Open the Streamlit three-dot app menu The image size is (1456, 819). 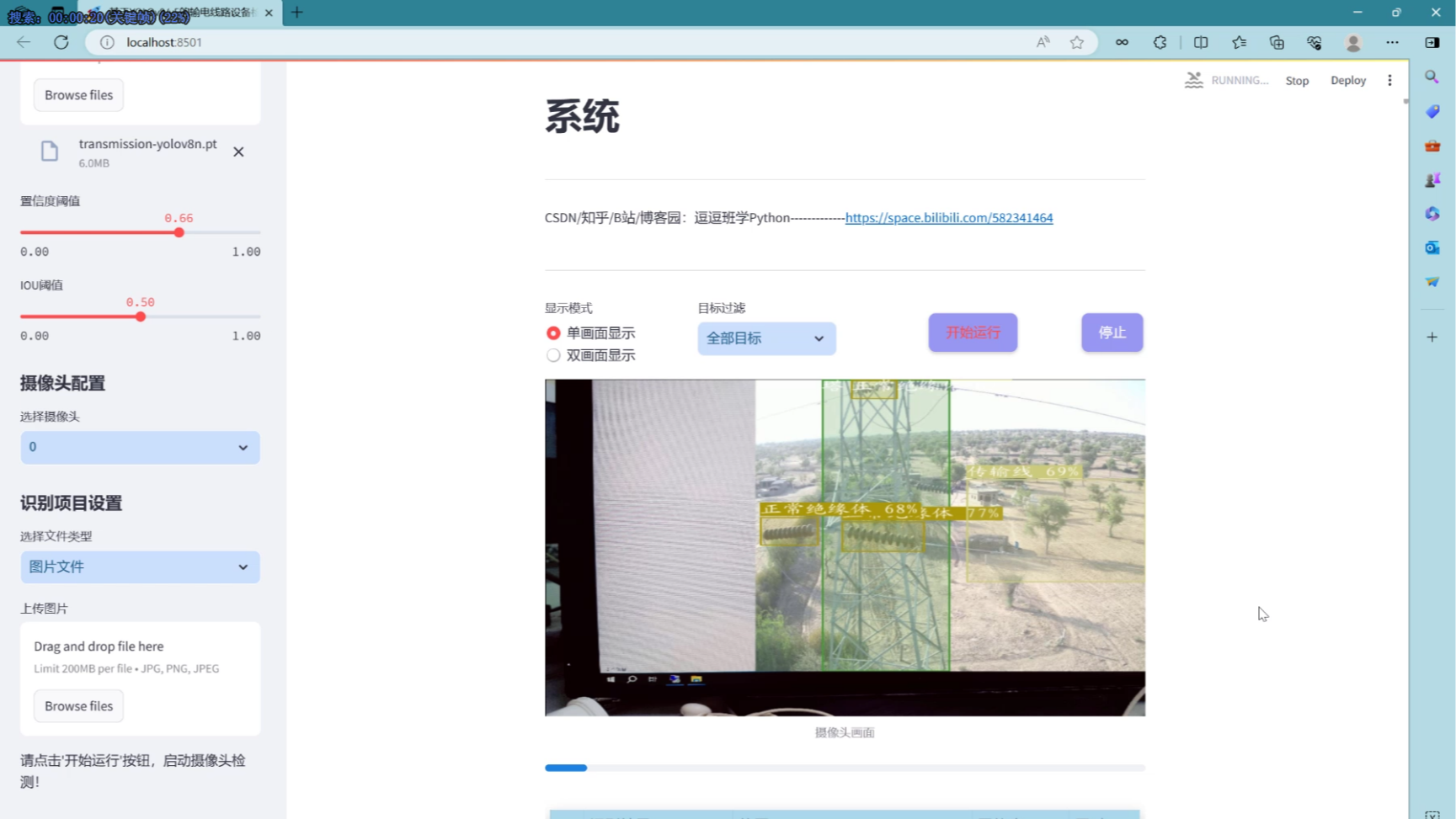[x=1390, y=79]
